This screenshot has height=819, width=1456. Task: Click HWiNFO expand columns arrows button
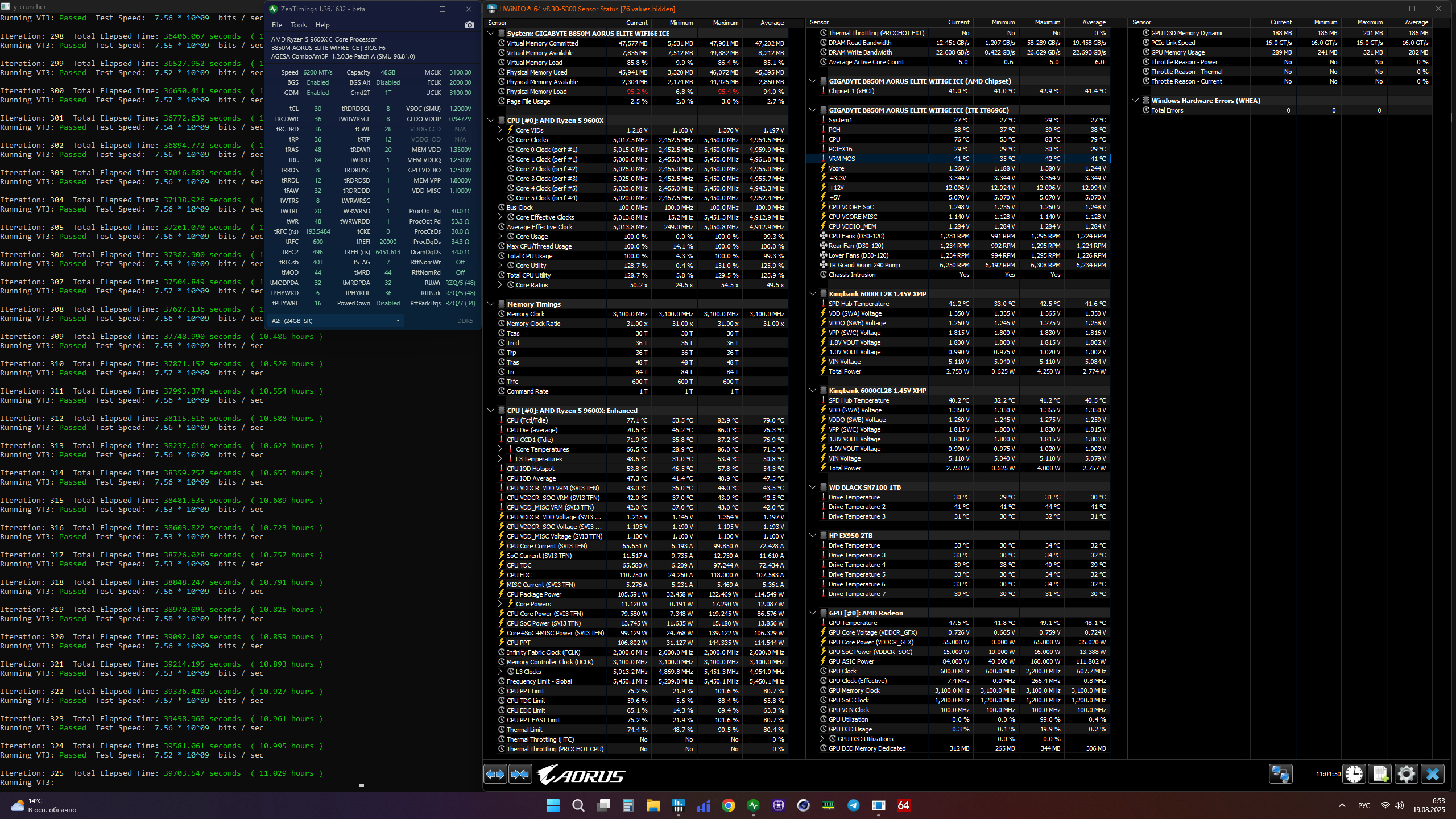[x=495, y=774]
